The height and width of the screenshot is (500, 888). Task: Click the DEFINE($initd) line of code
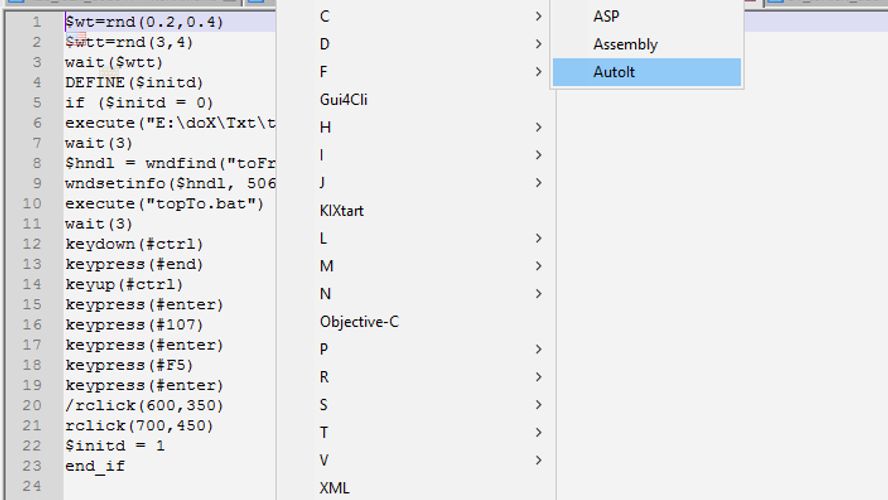click(x=134, y=82)
